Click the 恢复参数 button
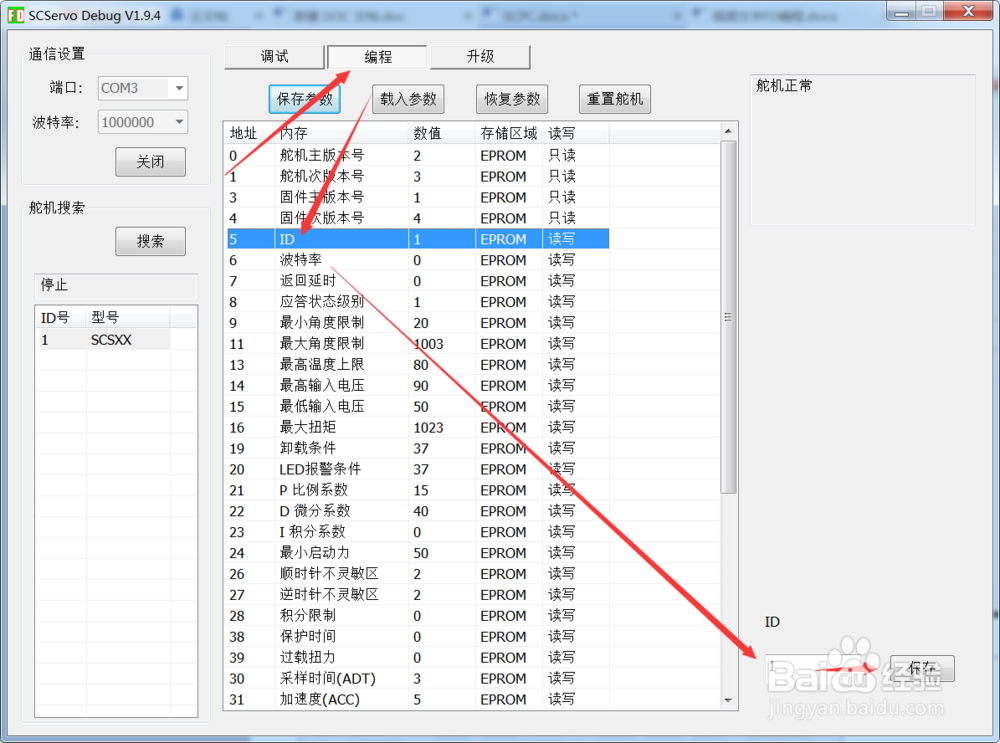 tap(511, 98)
